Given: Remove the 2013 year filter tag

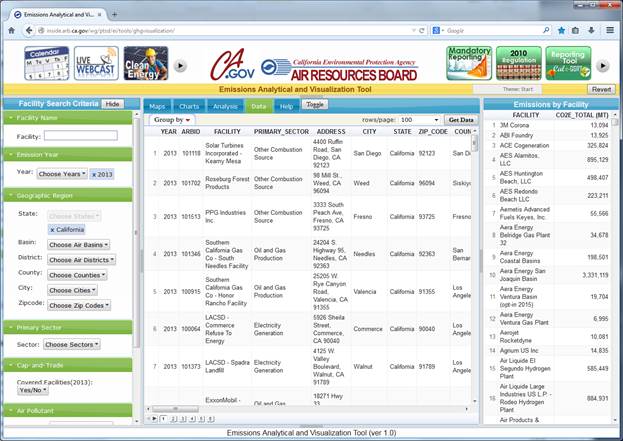Looking at the screenshot, I should (x=97, y=174).
